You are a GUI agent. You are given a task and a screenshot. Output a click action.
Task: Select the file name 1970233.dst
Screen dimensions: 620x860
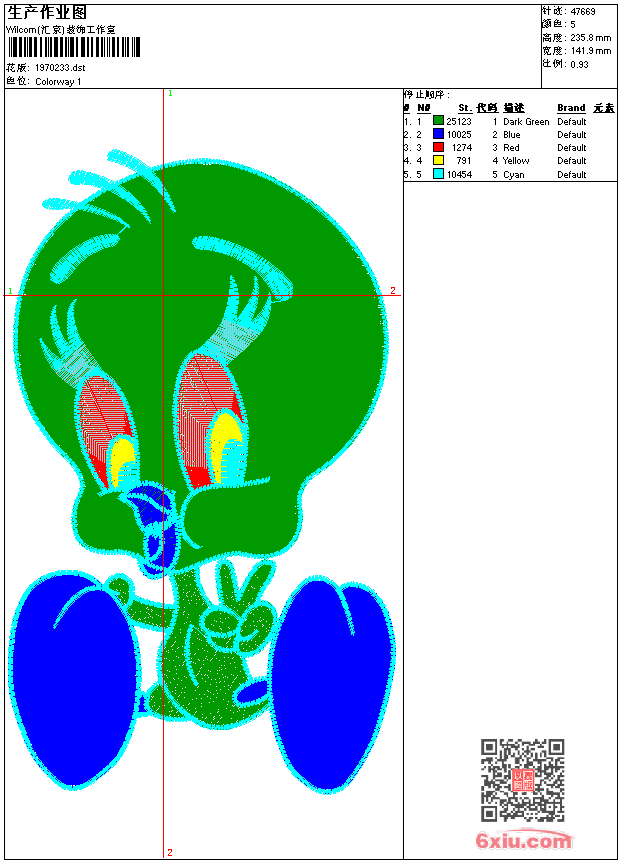(x=60, y=68)
